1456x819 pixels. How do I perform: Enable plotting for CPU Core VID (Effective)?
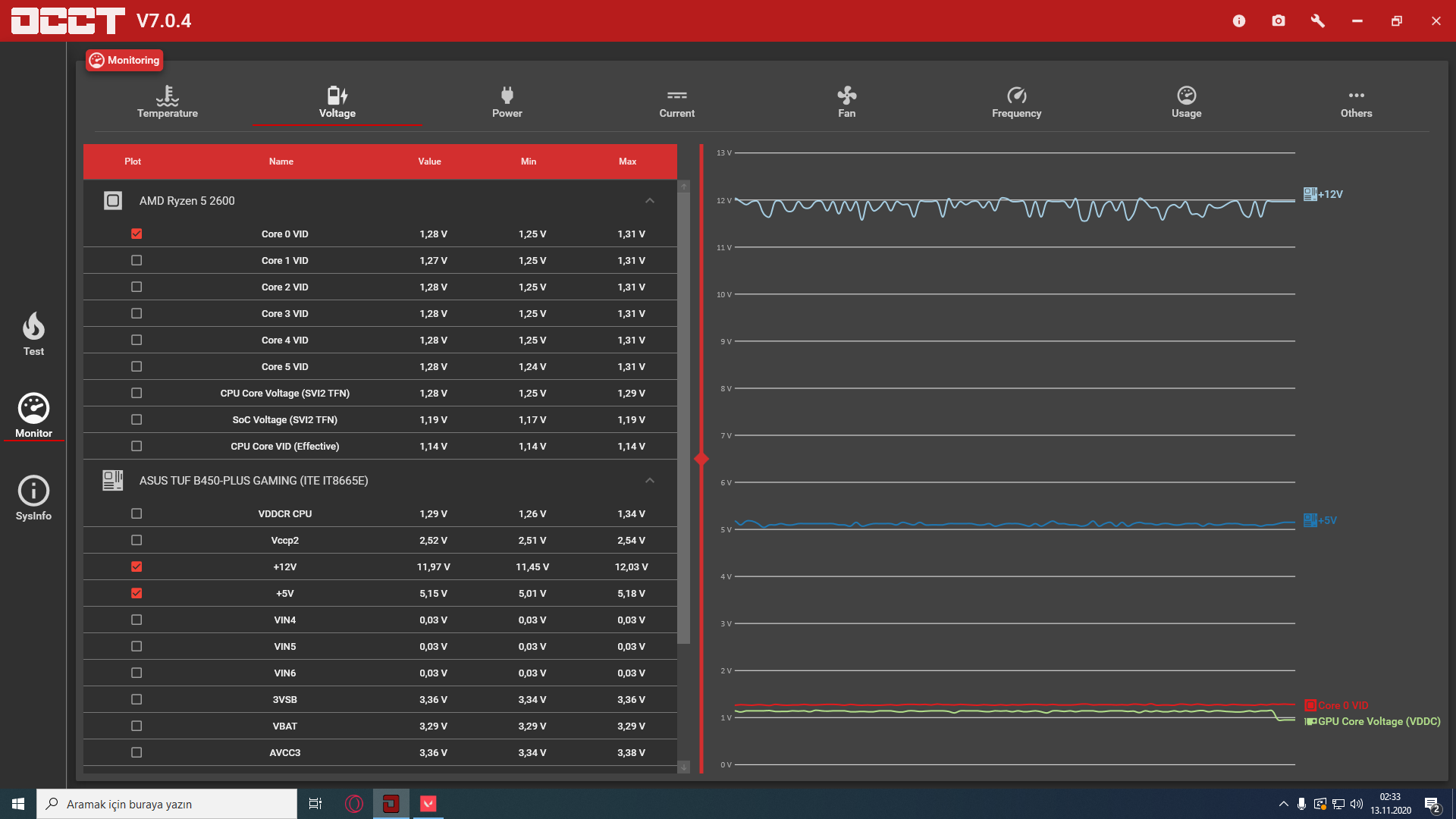tap(136, 446)
